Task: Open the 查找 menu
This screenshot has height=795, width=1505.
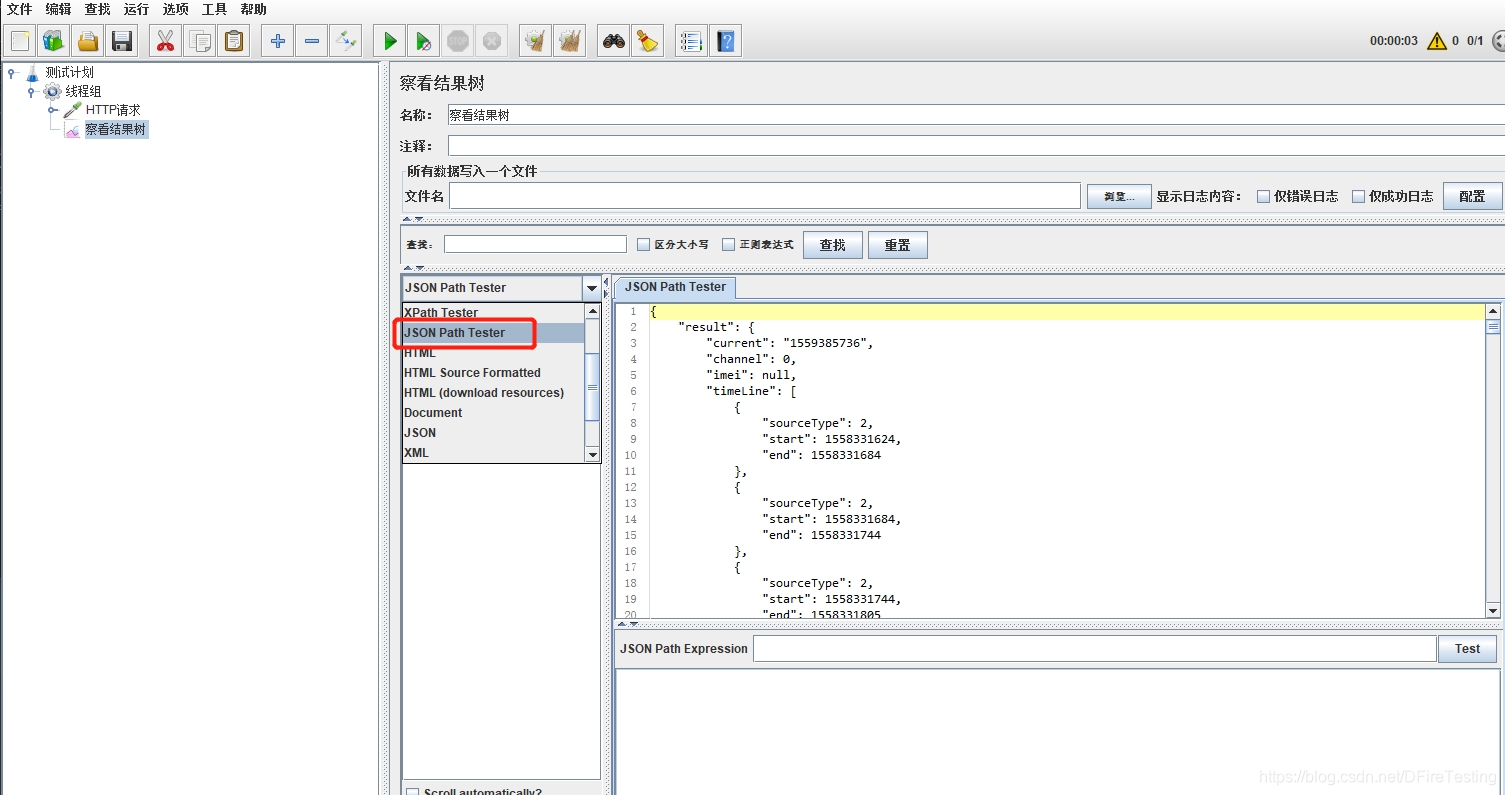Action: pyautogui.click(x=97, y=9)
